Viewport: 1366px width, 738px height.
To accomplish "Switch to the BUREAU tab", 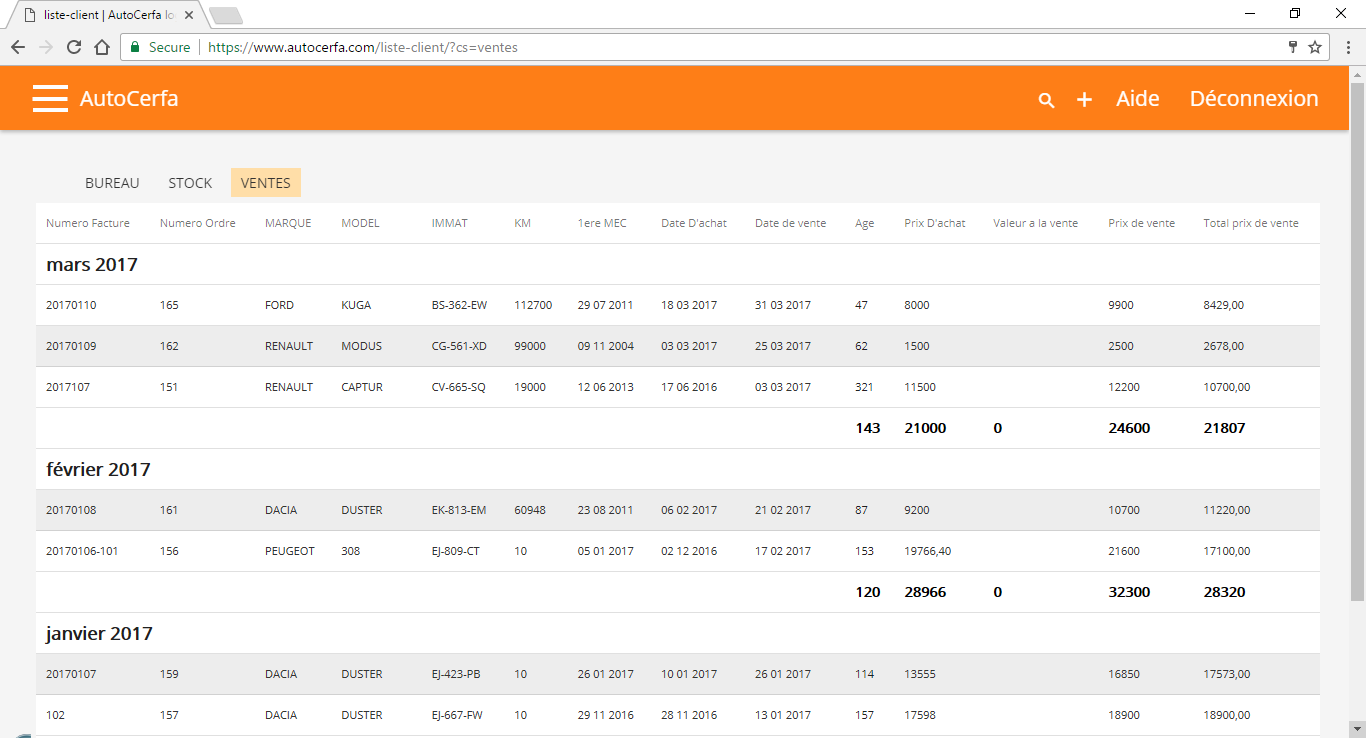I will (112, 183).
